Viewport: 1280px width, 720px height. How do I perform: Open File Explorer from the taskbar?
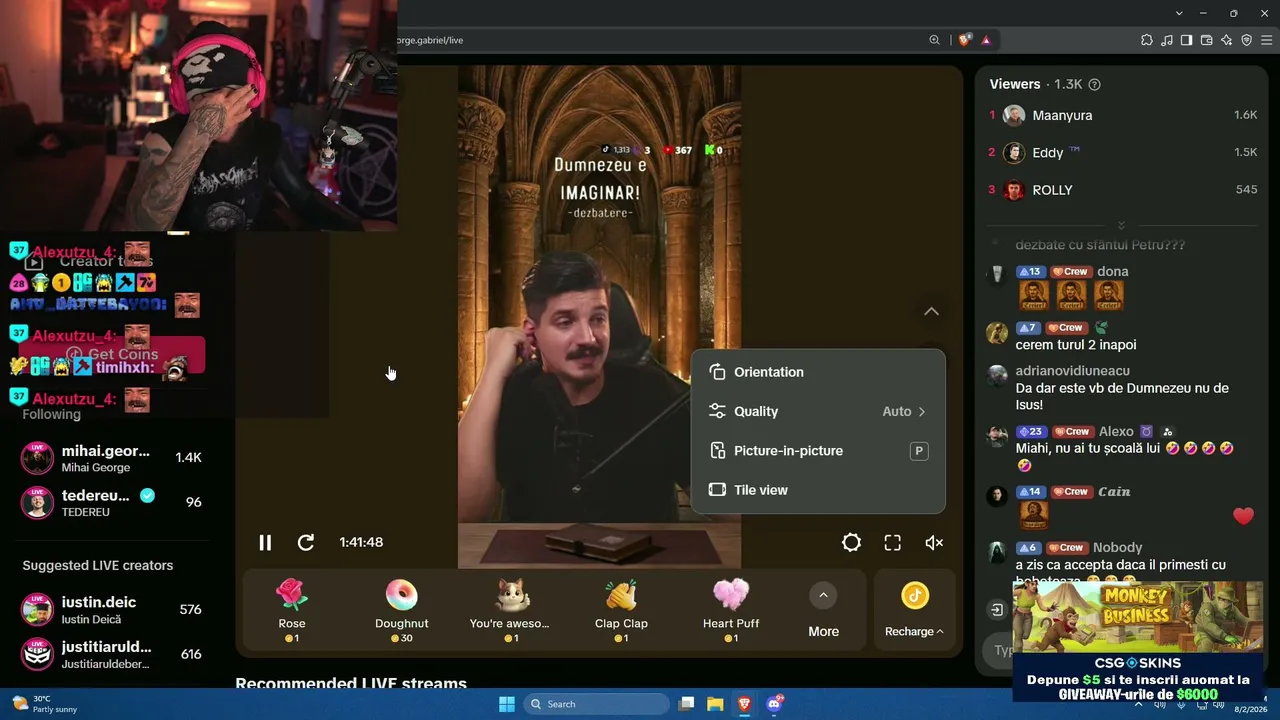tap(715, 704)
